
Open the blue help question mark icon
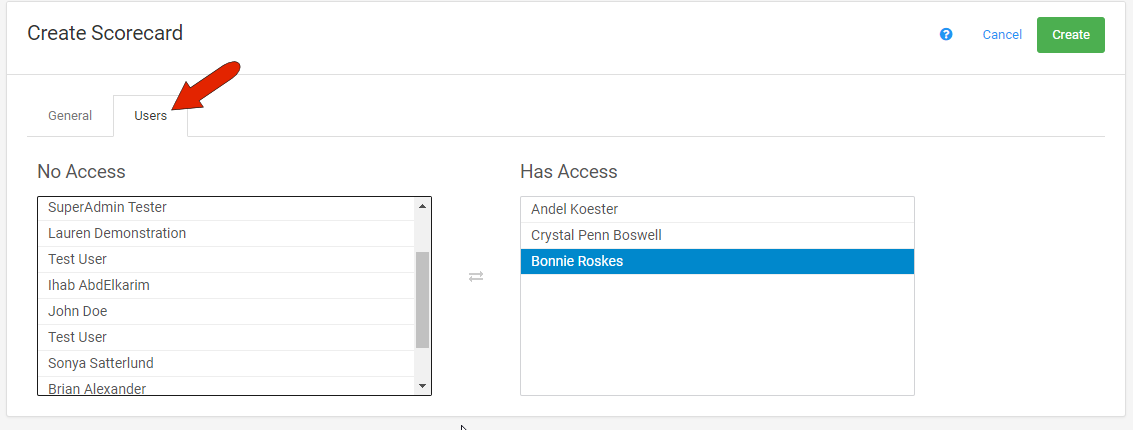[946, 35]
